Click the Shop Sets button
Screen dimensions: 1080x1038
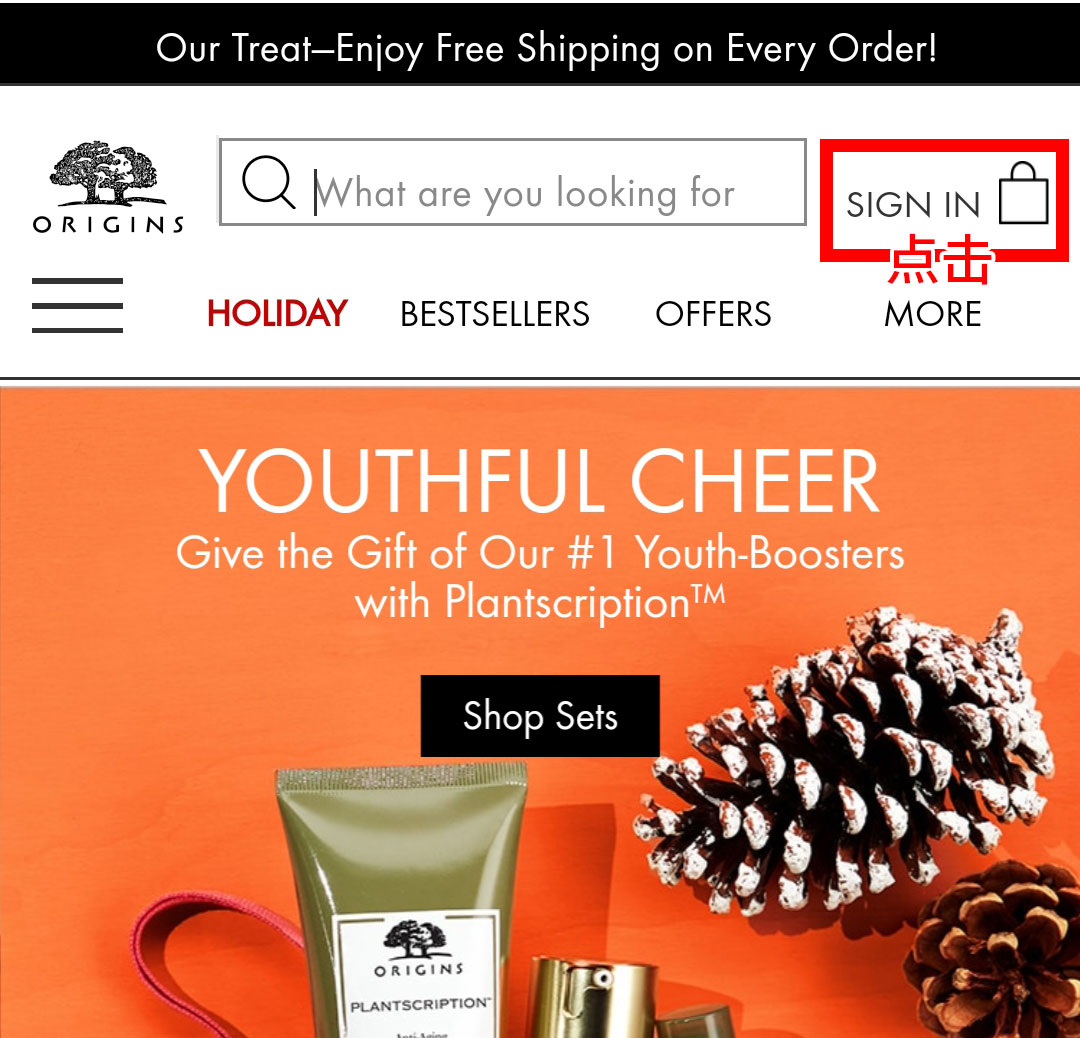[540, 716]
